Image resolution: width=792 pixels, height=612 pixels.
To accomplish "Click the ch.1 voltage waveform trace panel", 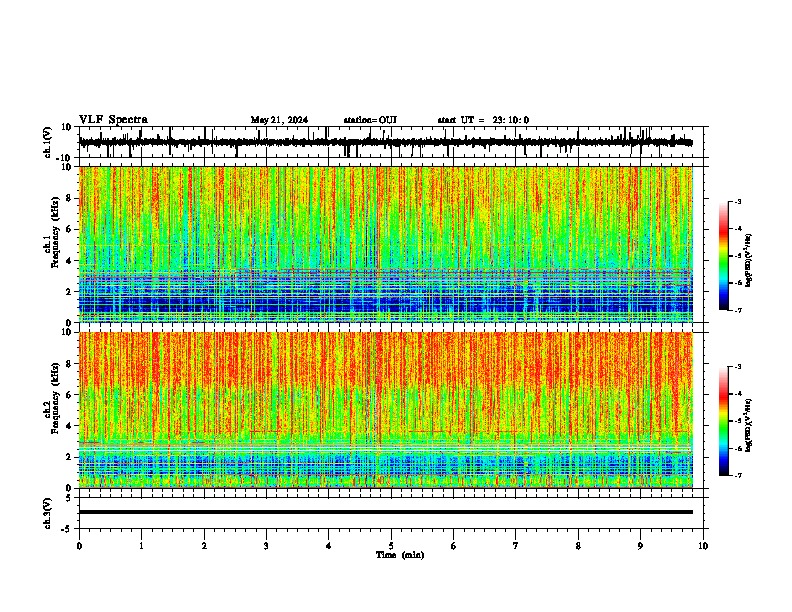I will click(x=393, y=142).
